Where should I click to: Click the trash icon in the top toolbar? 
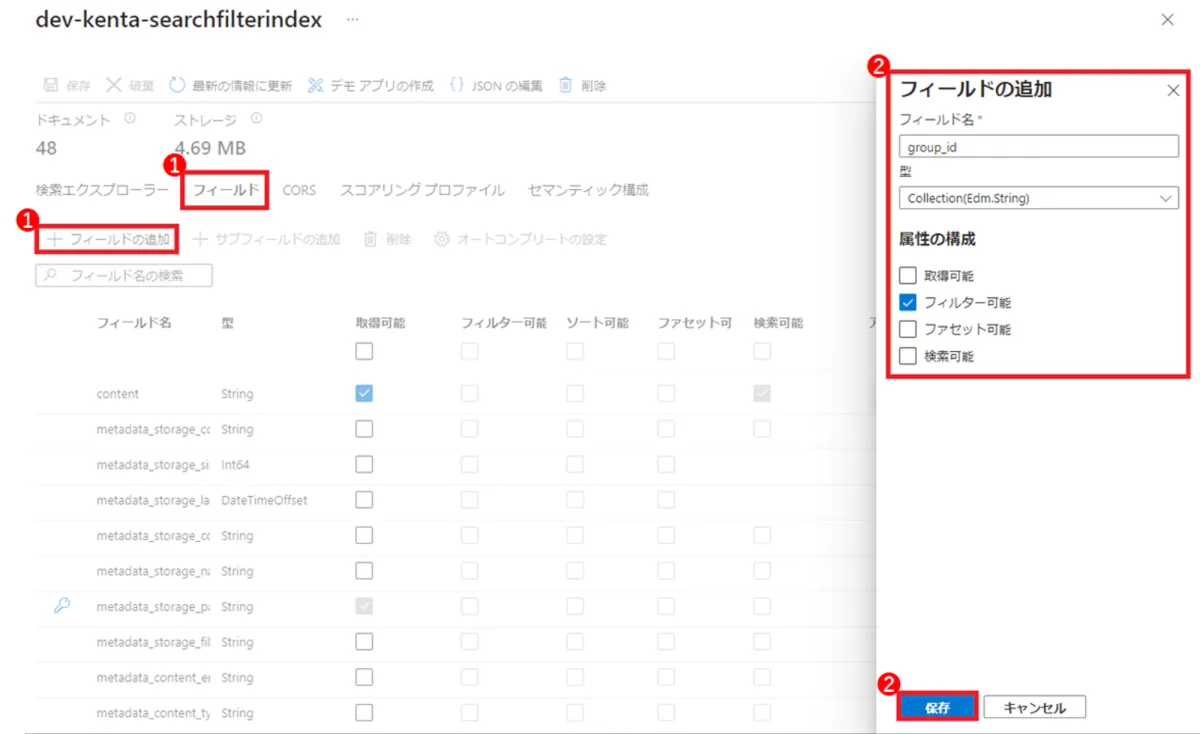(565, 86)
